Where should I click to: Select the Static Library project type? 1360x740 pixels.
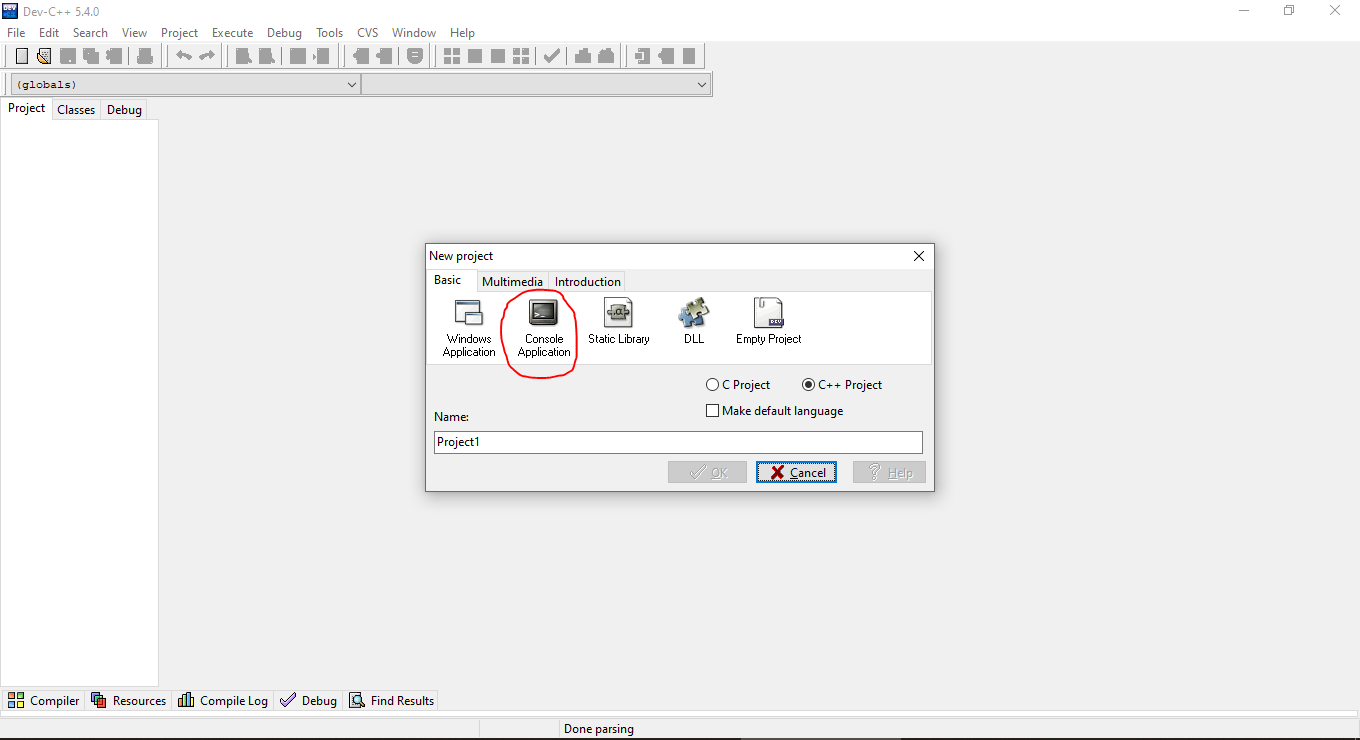(619, 322)
